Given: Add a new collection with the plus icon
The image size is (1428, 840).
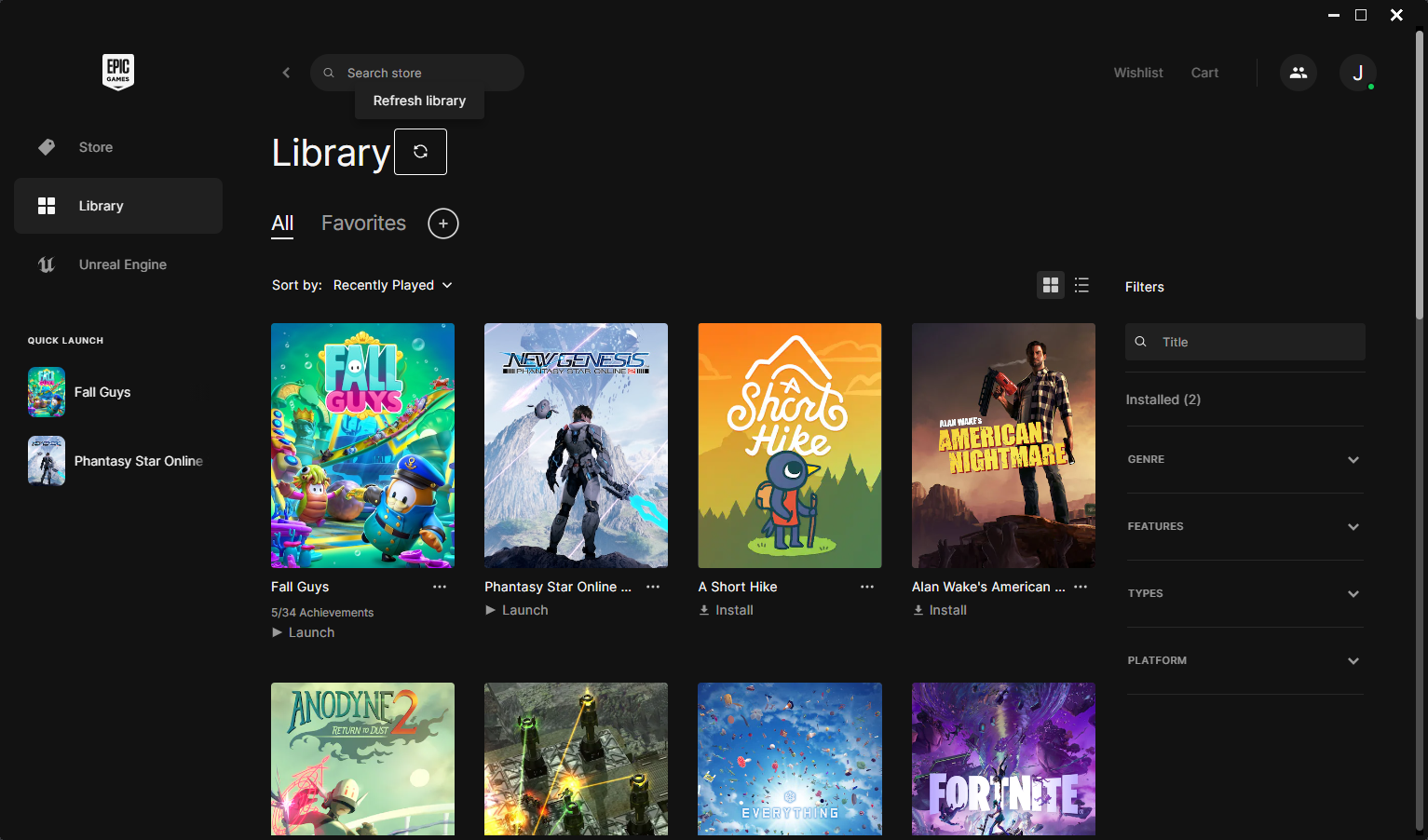Looking at the screenshot, I should tap(443, 224).
